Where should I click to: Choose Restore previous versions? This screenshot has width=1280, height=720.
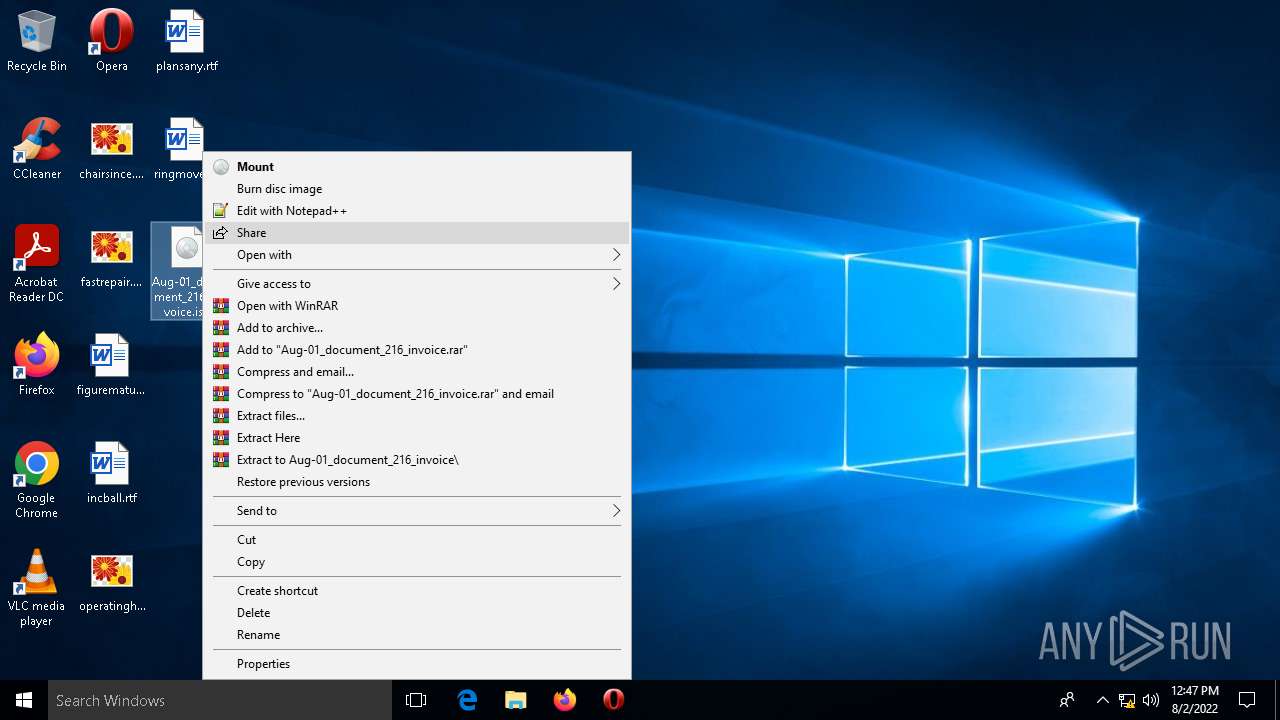(x=417, y=482)
